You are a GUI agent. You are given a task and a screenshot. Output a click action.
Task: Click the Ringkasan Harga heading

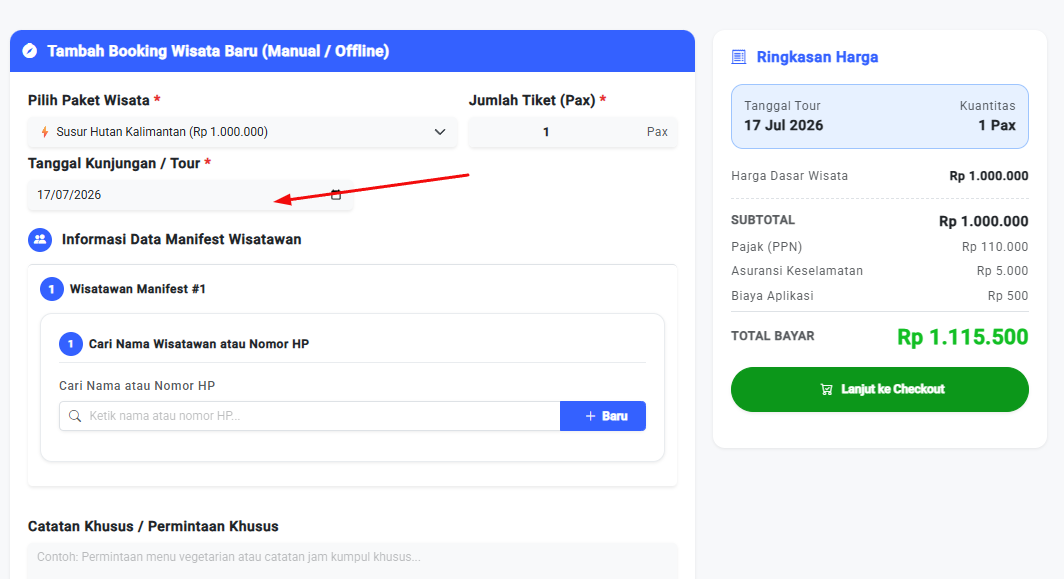[x=817, y=57]
